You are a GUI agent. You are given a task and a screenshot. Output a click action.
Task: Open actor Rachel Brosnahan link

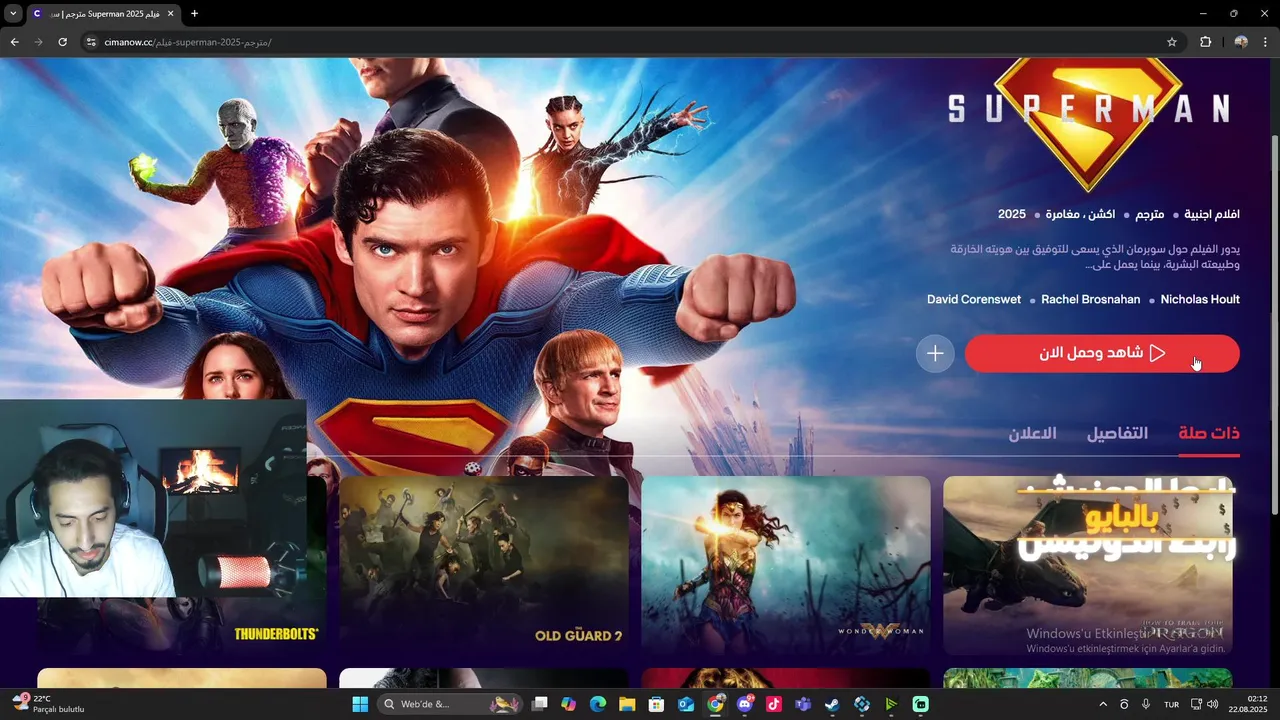click(x=1090, y=299)
